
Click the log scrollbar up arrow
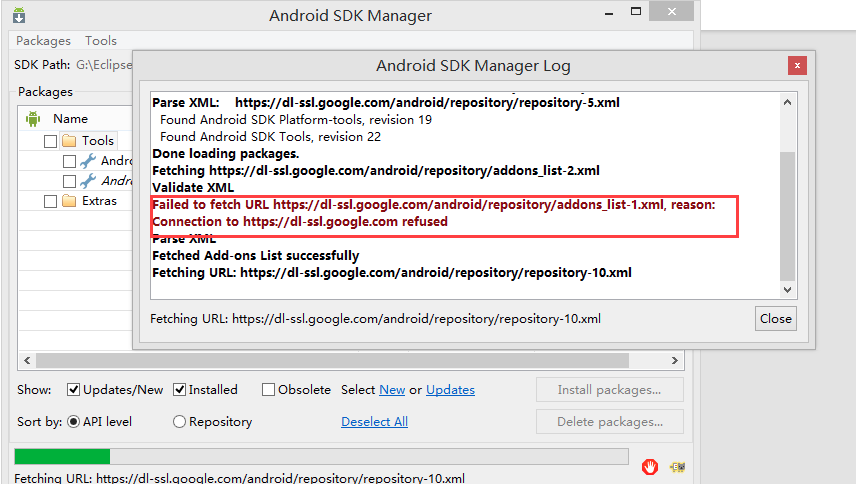point(787,102)
